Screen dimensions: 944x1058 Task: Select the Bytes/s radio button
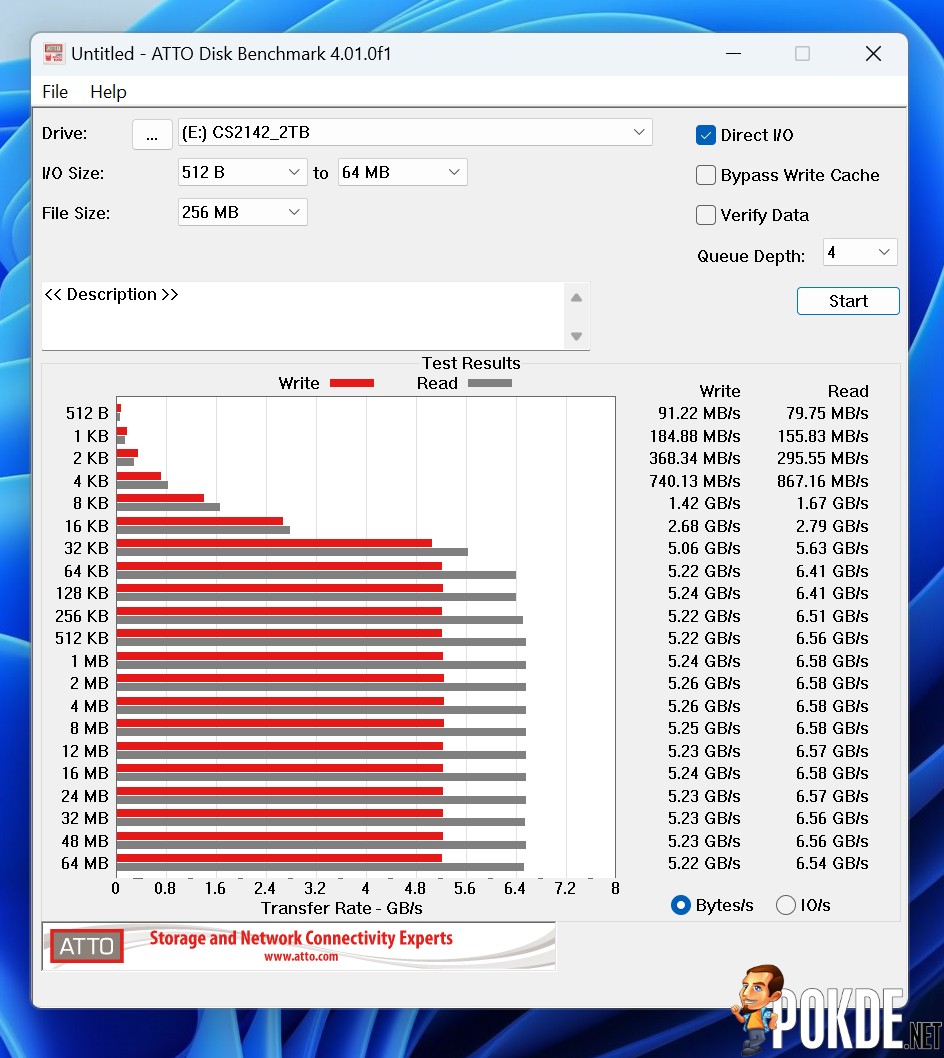tap(681, 906)
